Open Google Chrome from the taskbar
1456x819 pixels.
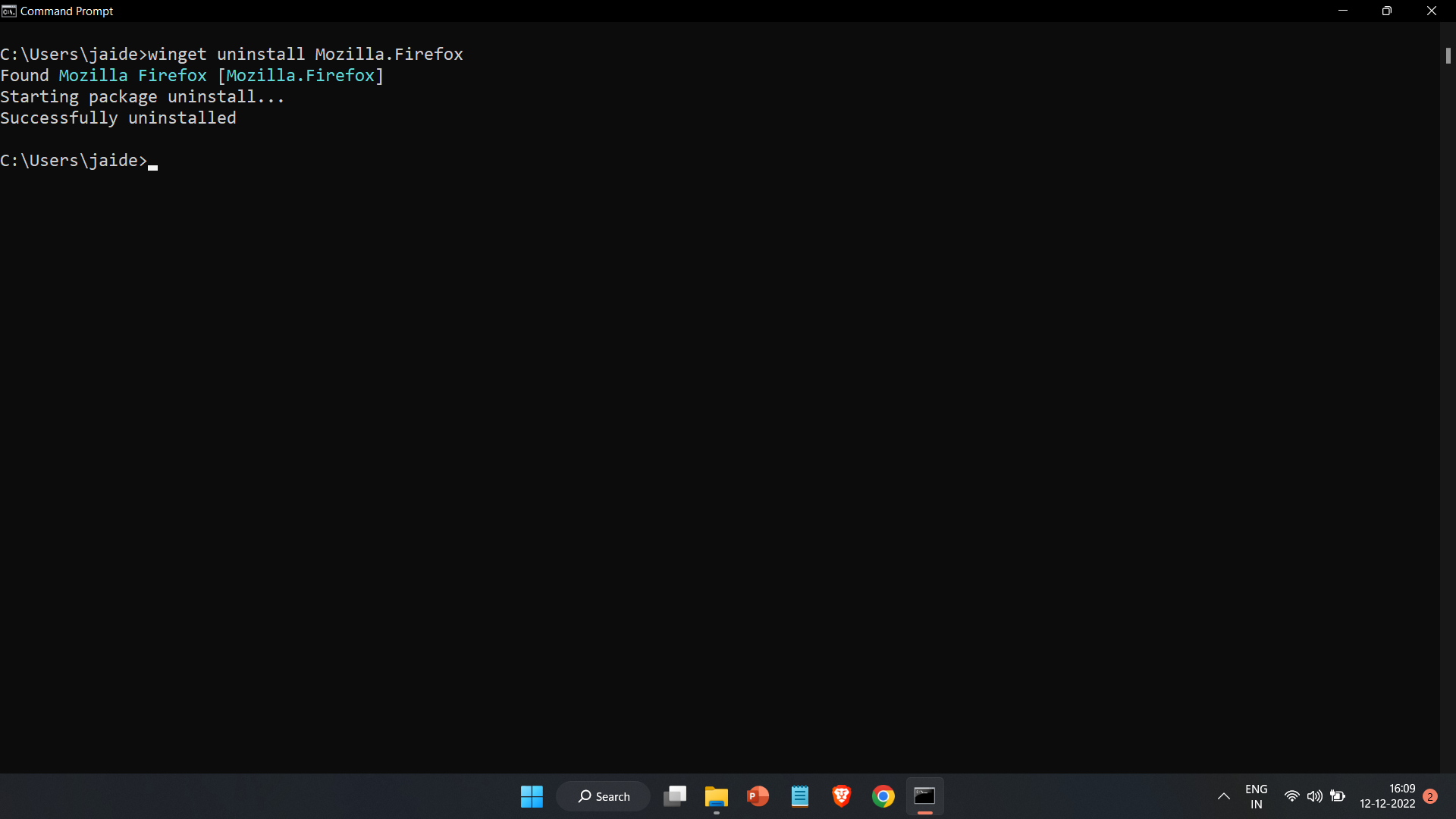(883, 796)
